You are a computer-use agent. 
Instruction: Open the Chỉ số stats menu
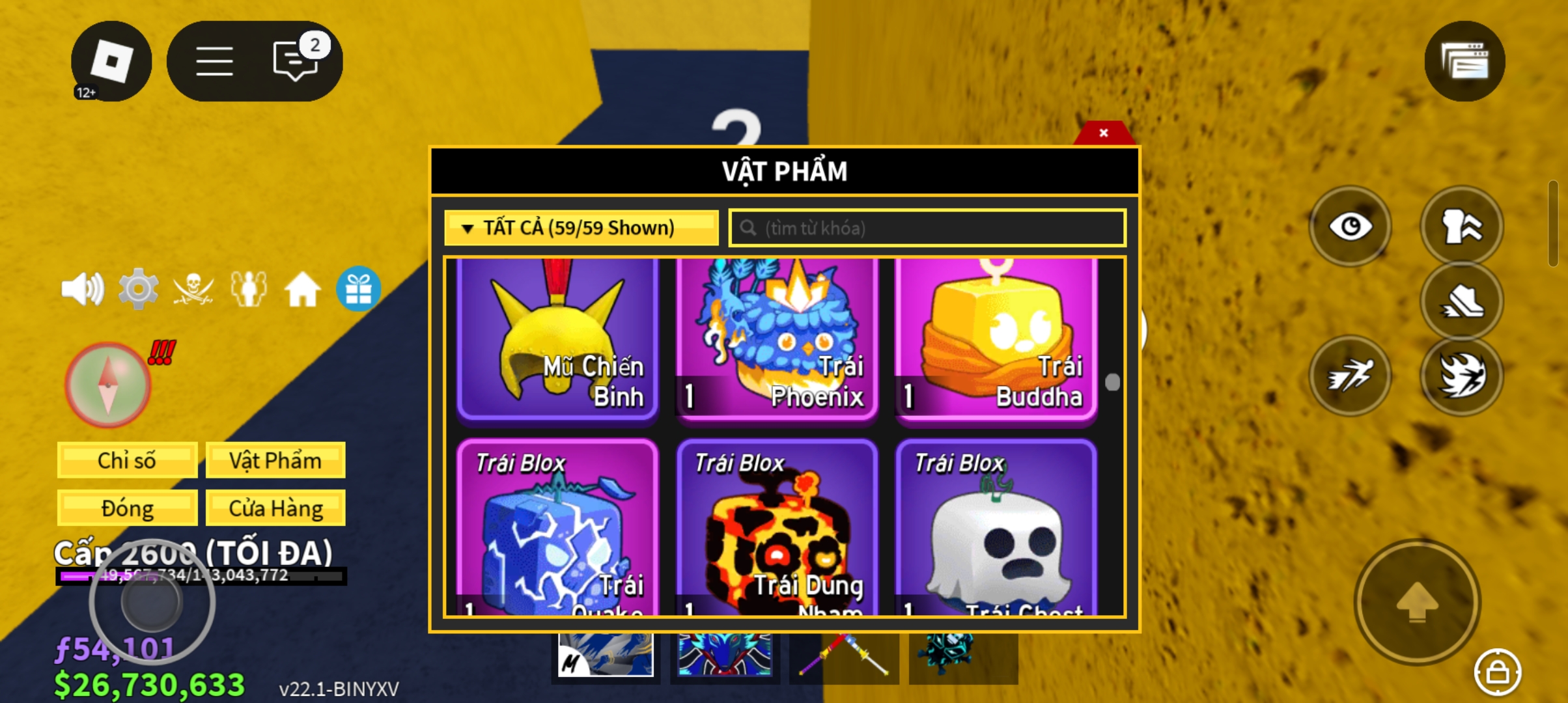[127, 460]
